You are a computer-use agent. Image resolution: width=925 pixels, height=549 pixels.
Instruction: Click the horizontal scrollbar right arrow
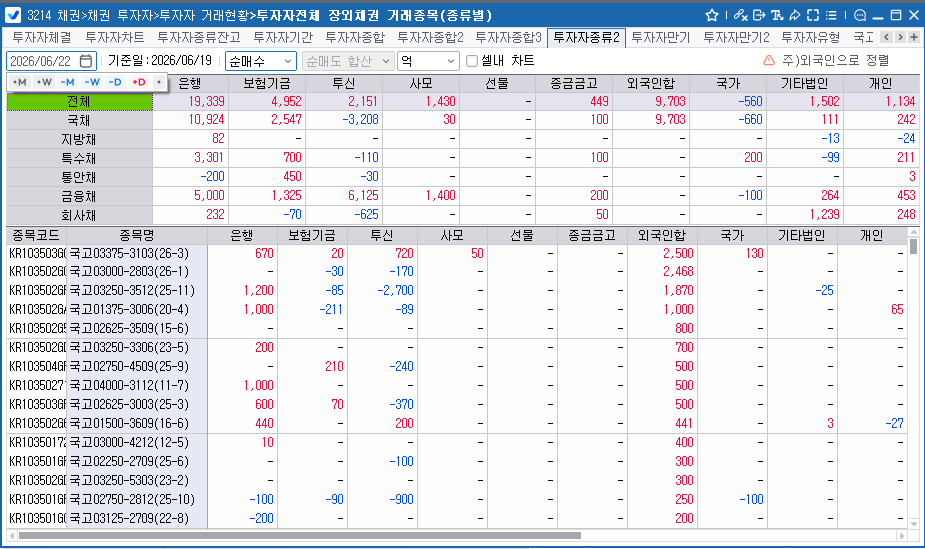point(901,535)
